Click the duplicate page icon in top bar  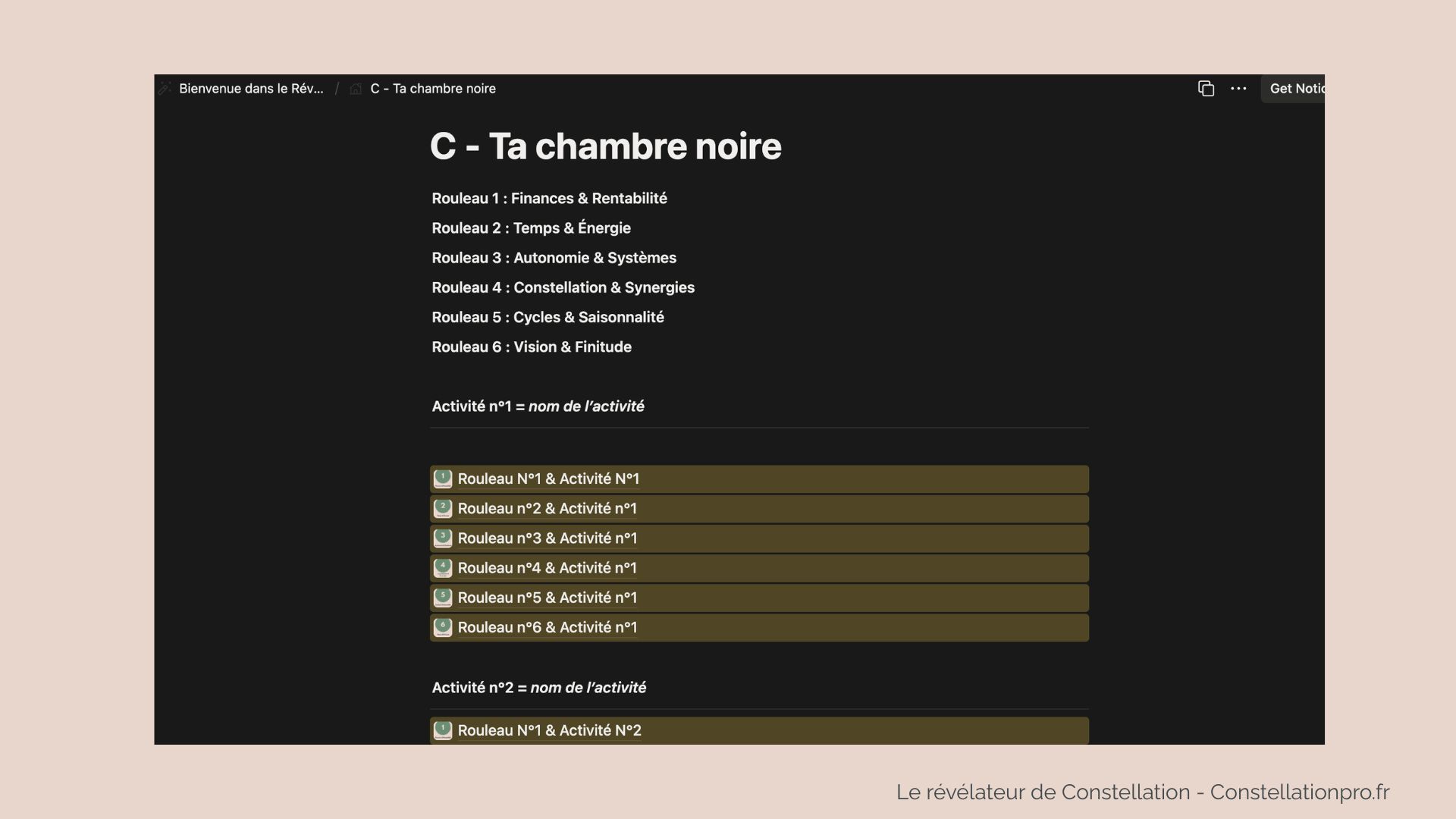[1206, 89]
